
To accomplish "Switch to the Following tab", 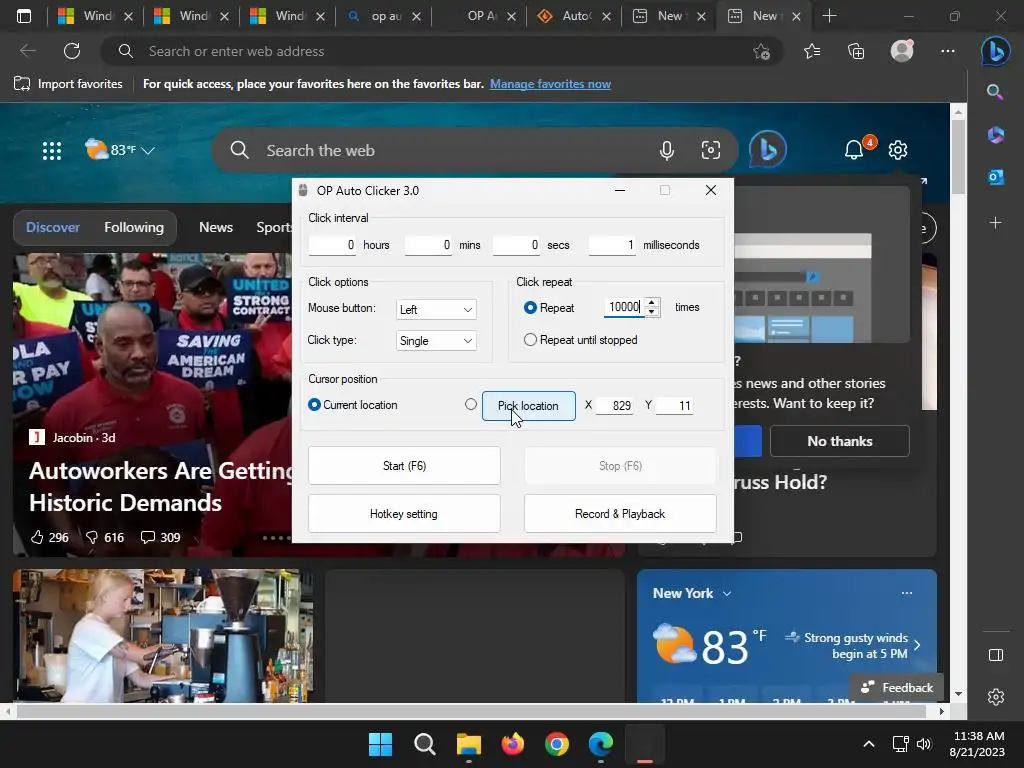I will pos(134,227).
